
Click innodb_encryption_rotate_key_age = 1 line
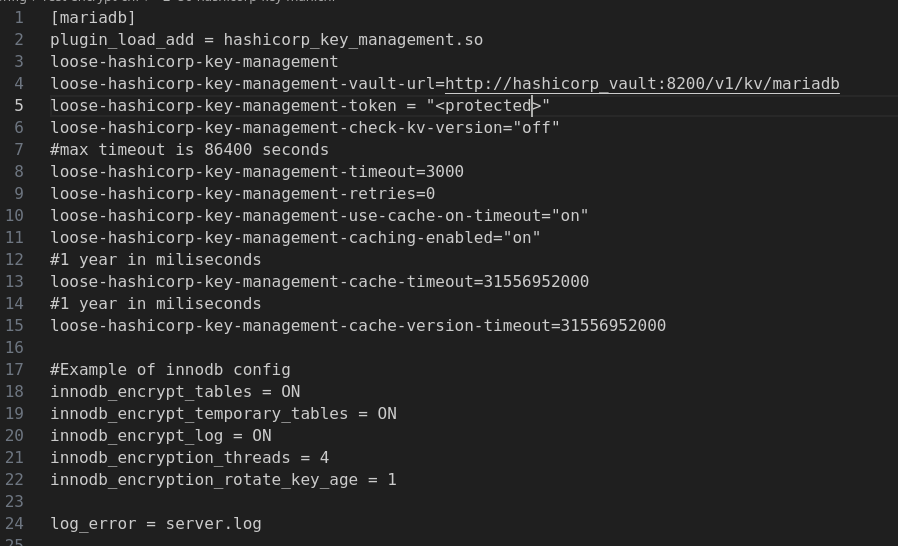coord(223,480)
